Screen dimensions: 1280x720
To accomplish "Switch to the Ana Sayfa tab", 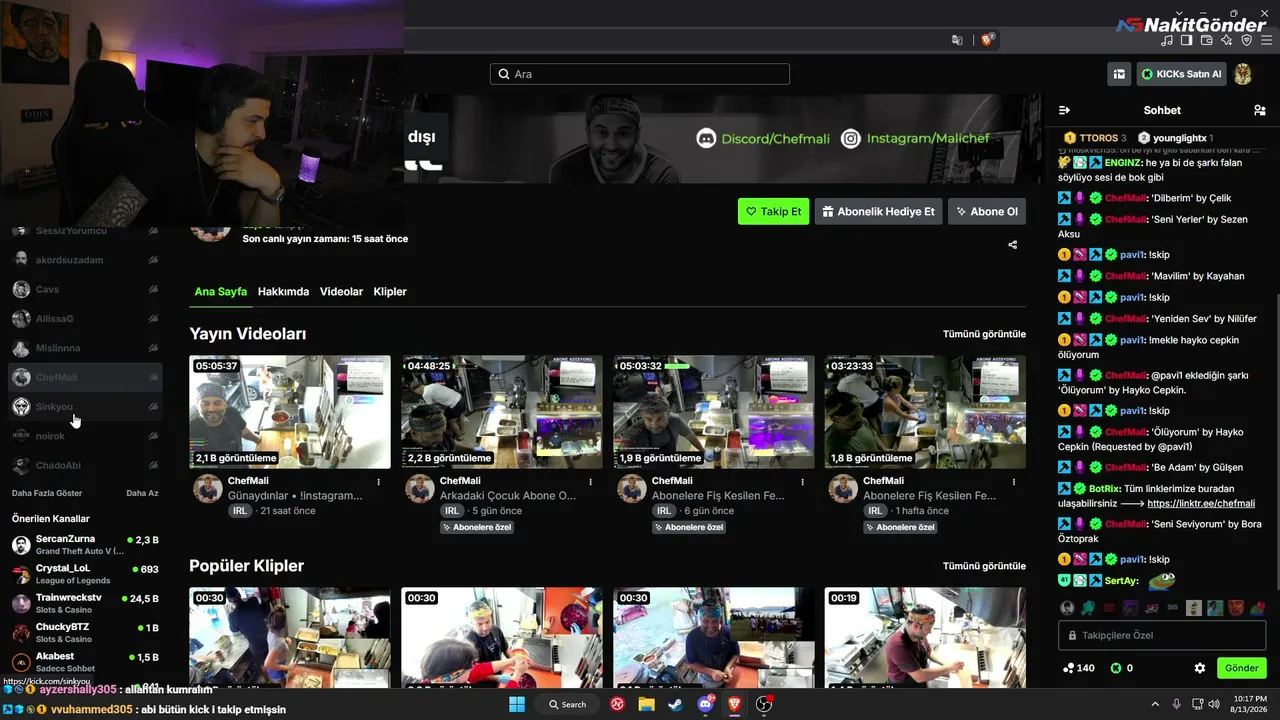I will pos(220,292).
